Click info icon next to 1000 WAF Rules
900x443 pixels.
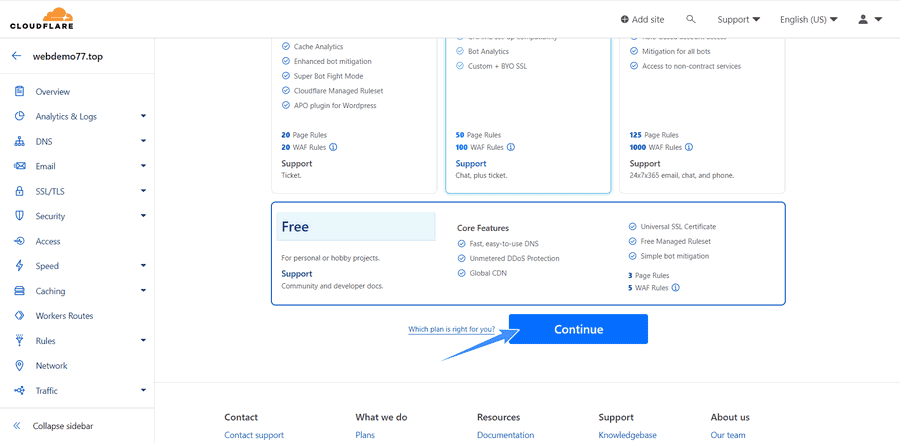click(x=689, y=147)
